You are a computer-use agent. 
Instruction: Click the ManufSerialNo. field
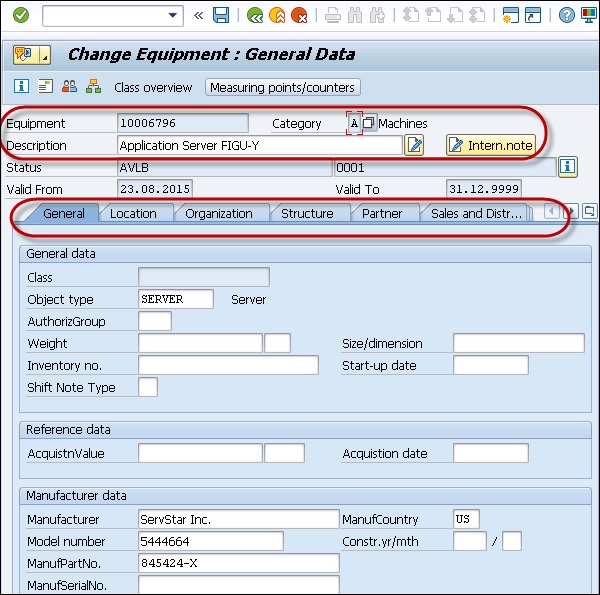click(239, 585)
